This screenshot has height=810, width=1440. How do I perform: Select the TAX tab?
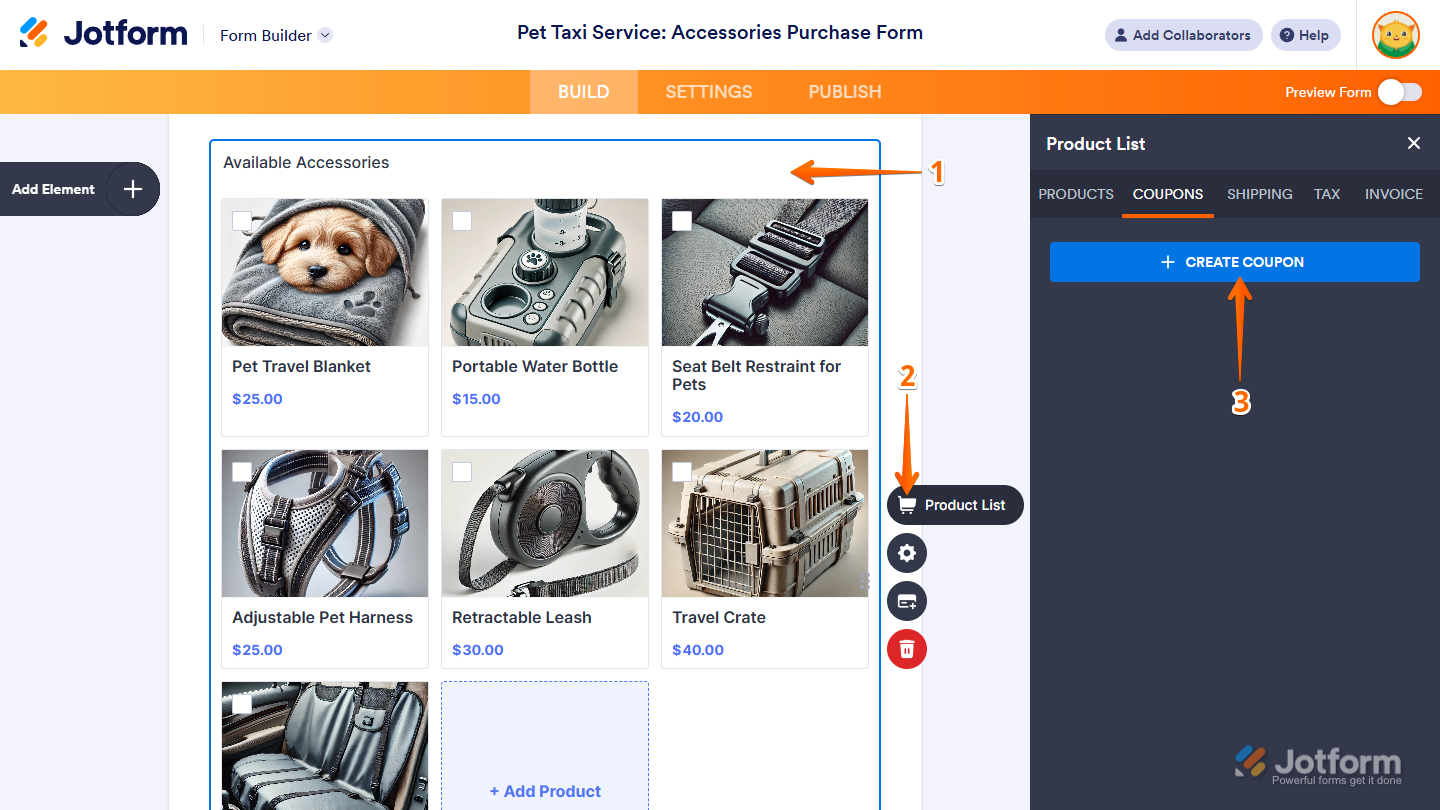tap(1327, 194)
